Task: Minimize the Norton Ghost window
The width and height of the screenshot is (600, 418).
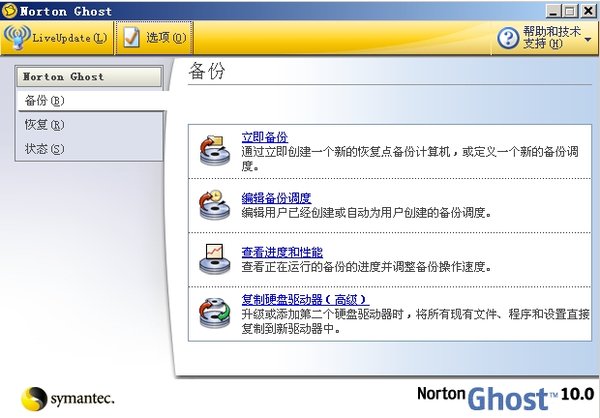Action: pyautogui.click(x=553, y=11)
